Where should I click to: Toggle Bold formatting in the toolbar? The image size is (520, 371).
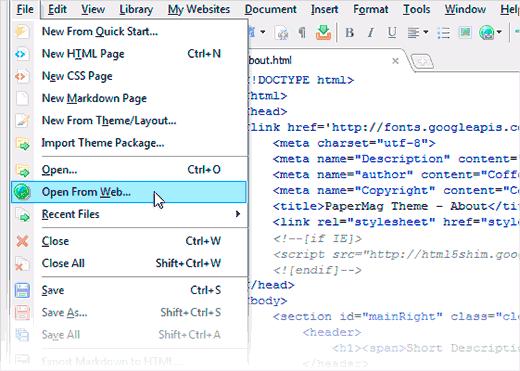coord(349,32)
